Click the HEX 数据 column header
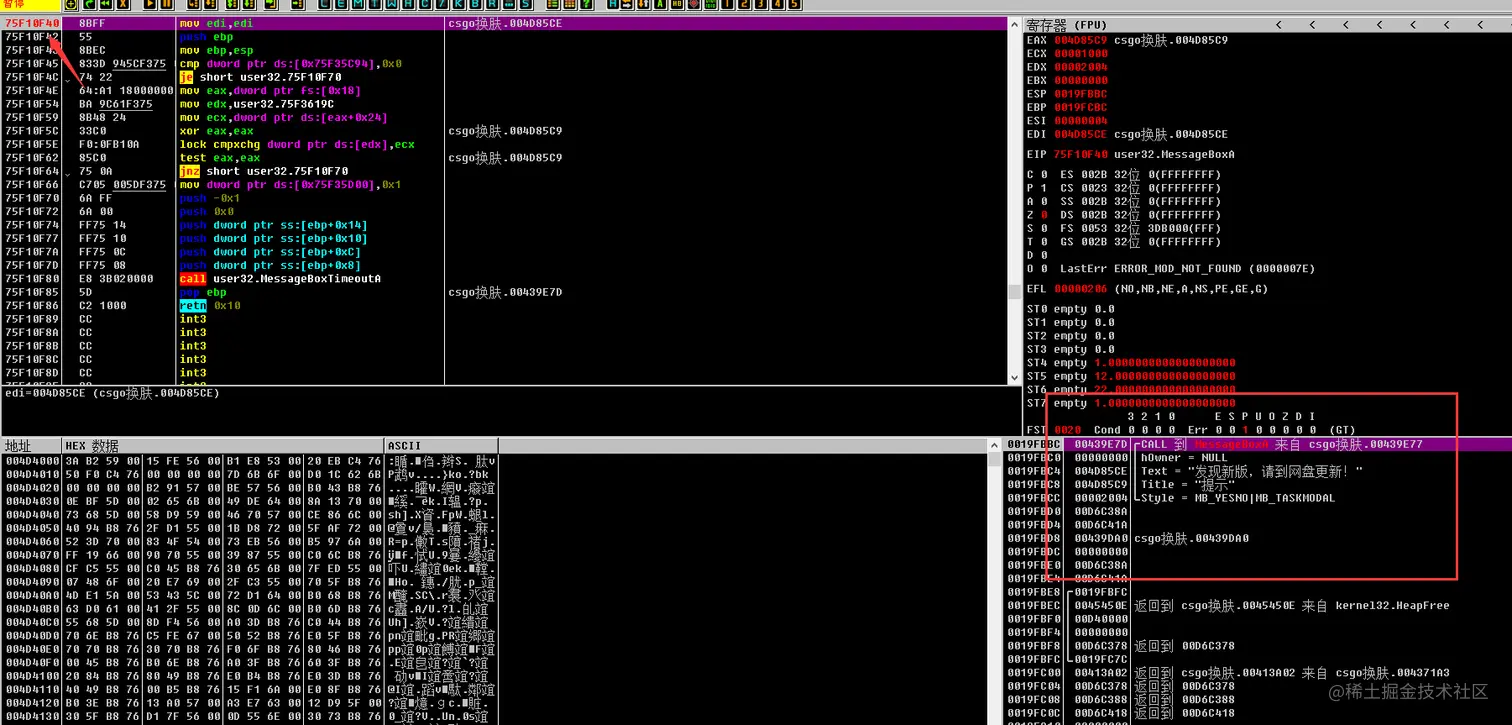The image size is (1512, 725). 222,446
